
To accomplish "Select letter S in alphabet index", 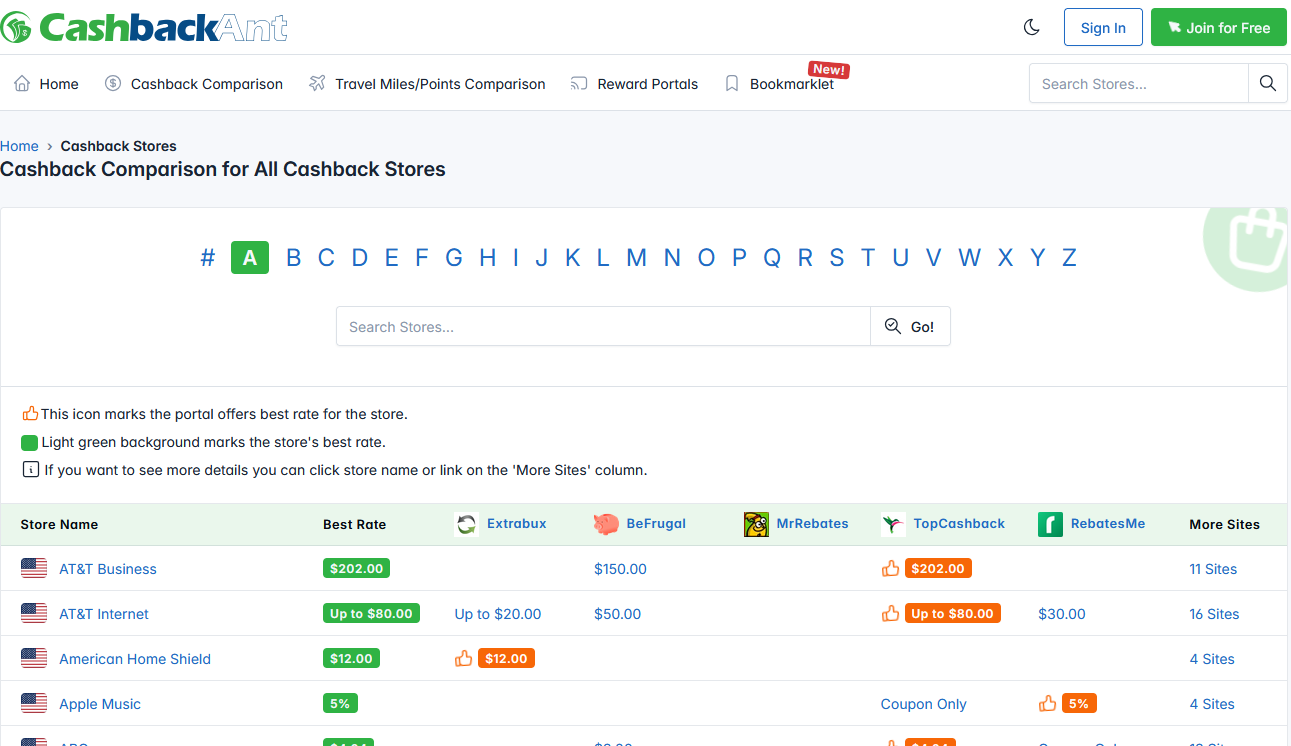I will click(x=837, y=258).
